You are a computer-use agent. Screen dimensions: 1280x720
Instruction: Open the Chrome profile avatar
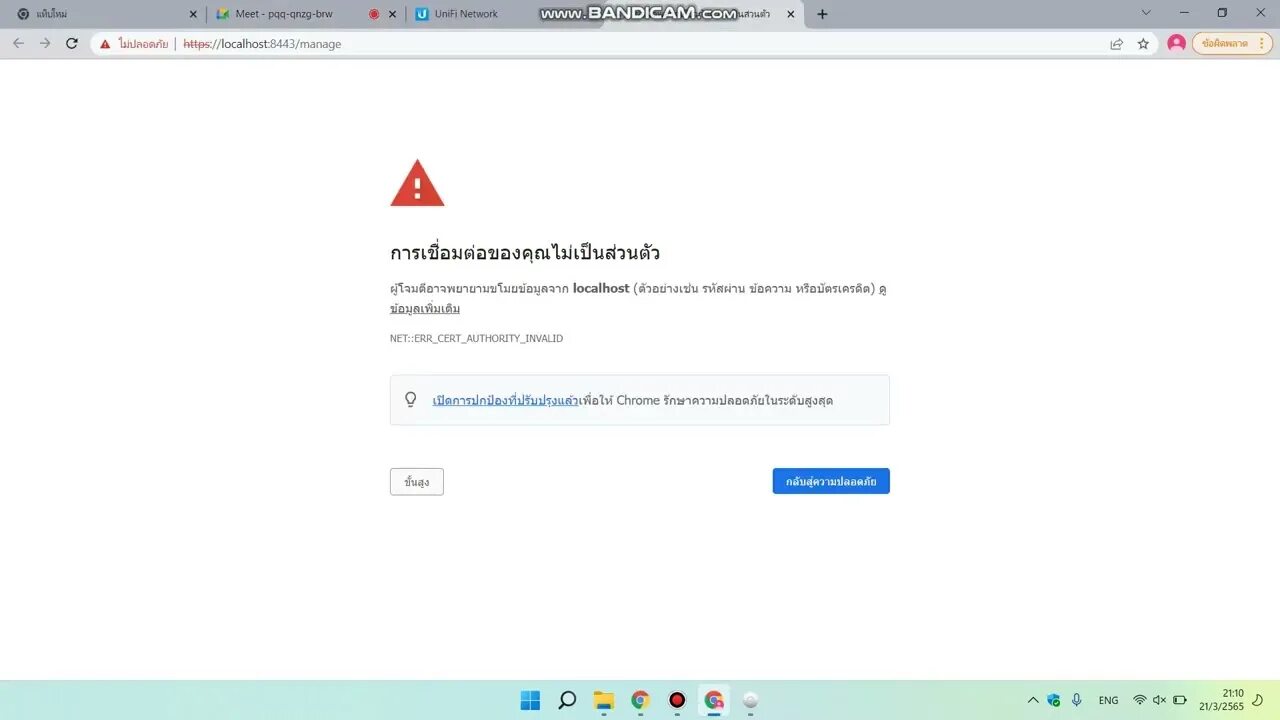[x=1176, y=44]
